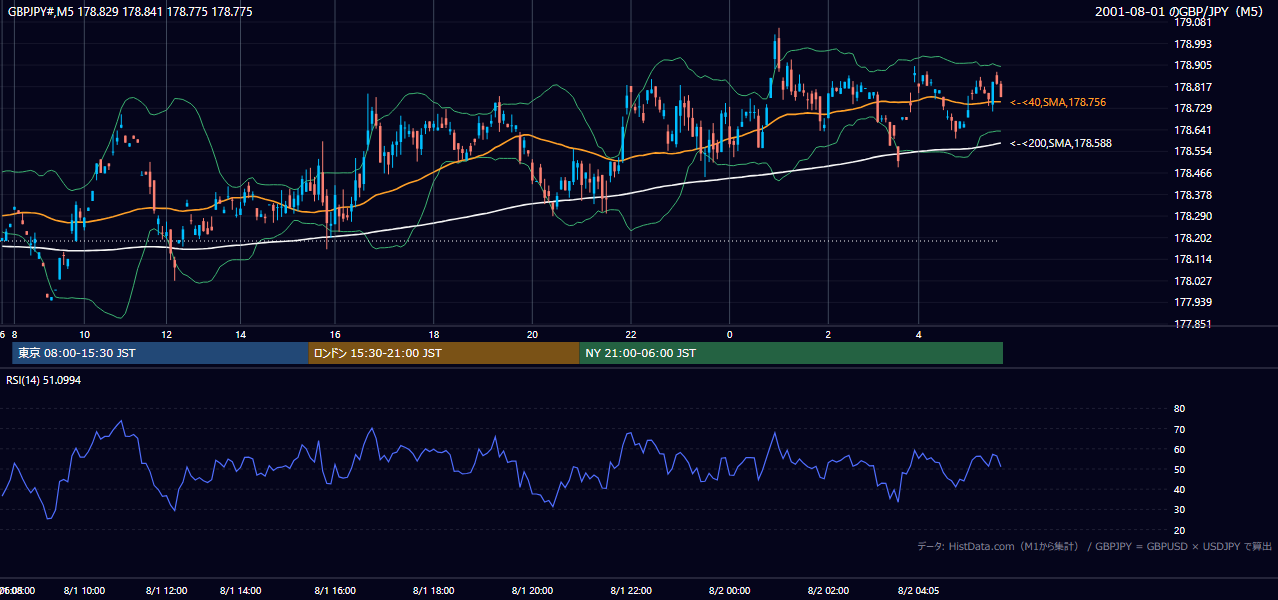Click price axis label 178.027

pos(1192,281)
